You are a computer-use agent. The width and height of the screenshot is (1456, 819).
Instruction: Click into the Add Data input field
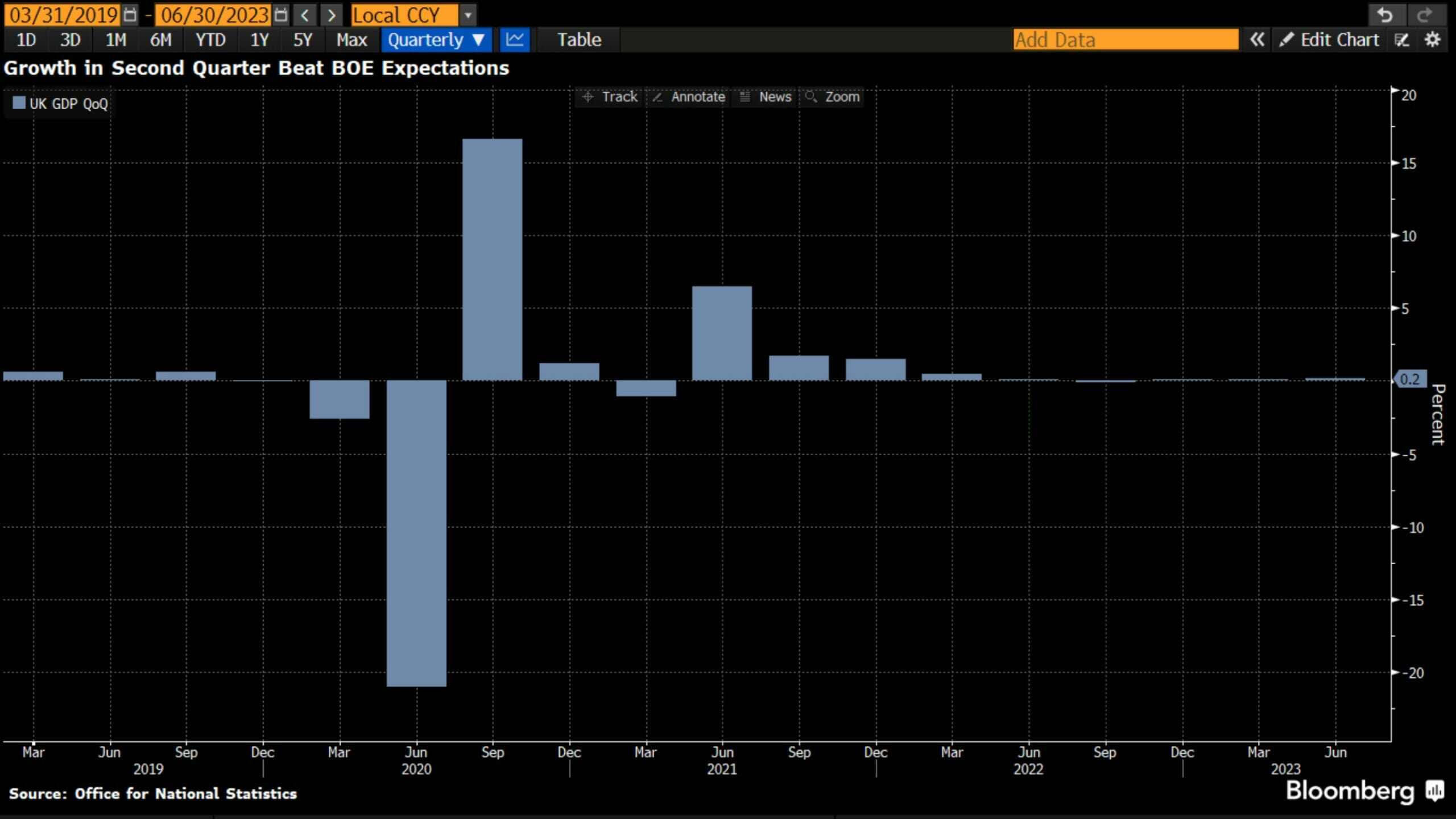pos(1126,40)
